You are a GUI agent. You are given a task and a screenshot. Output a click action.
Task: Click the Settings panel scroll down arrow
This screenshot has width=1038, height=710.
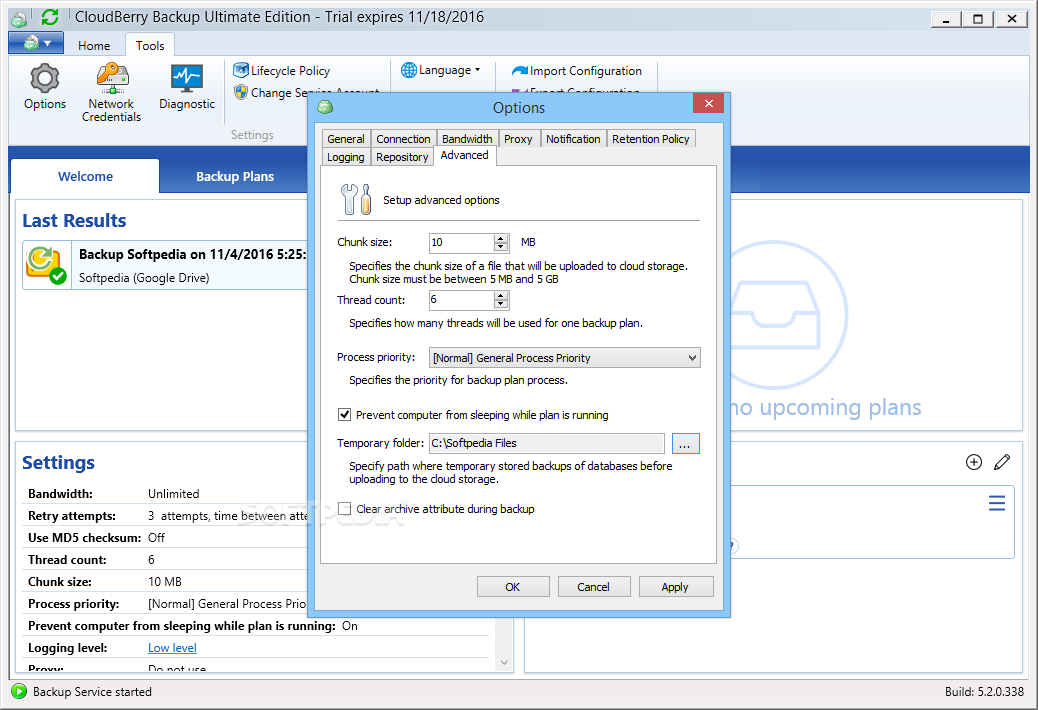coord(504,662)
